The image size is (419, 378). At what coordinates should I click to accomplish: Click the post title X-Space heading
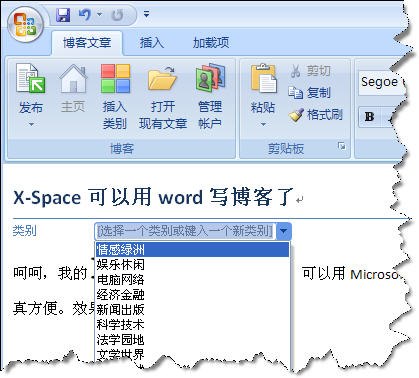(154, 197)
